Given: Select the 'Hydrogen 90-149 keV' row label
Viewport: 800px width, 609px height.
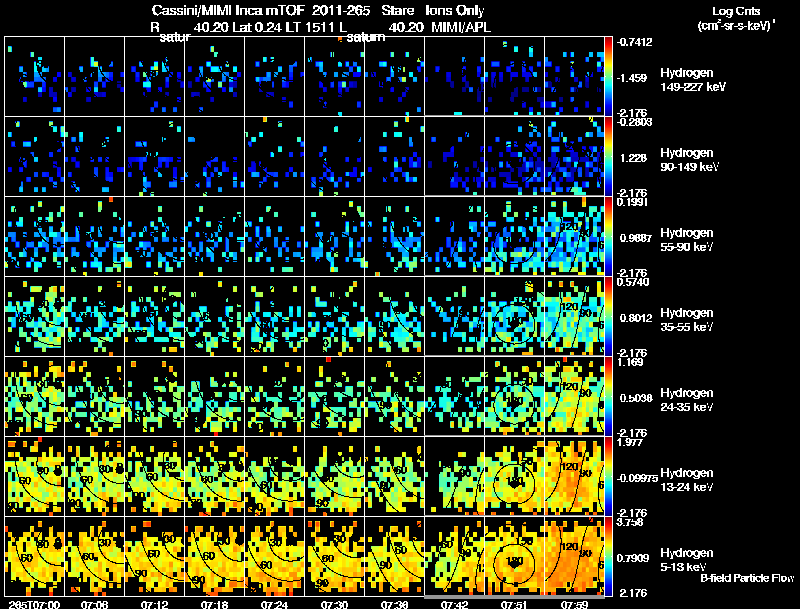Looking at the screenshot, I should point(689,160).
